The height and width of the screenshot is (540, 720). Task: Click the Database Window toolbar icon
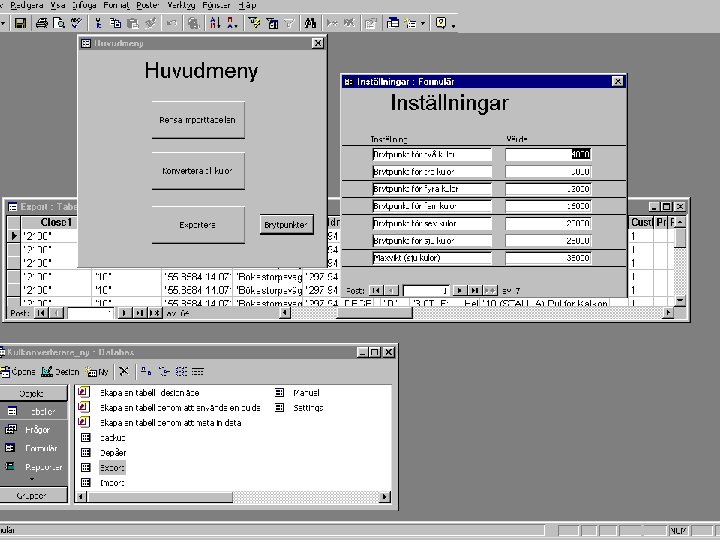[x=393, y=23]
